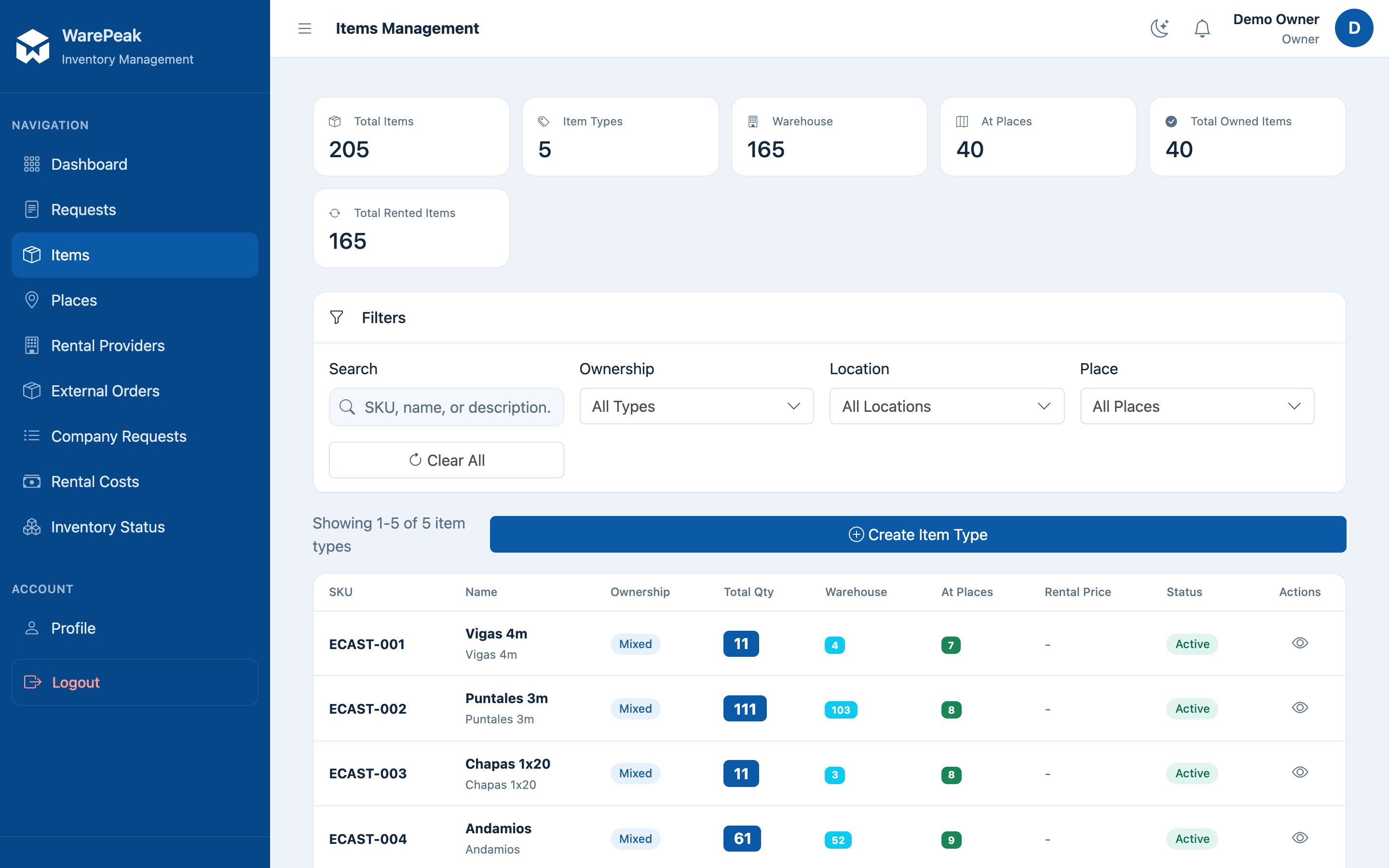Click the Total Owned Items check icon
This screenshot has height=868, width=1389.
tap(1171, 121)
